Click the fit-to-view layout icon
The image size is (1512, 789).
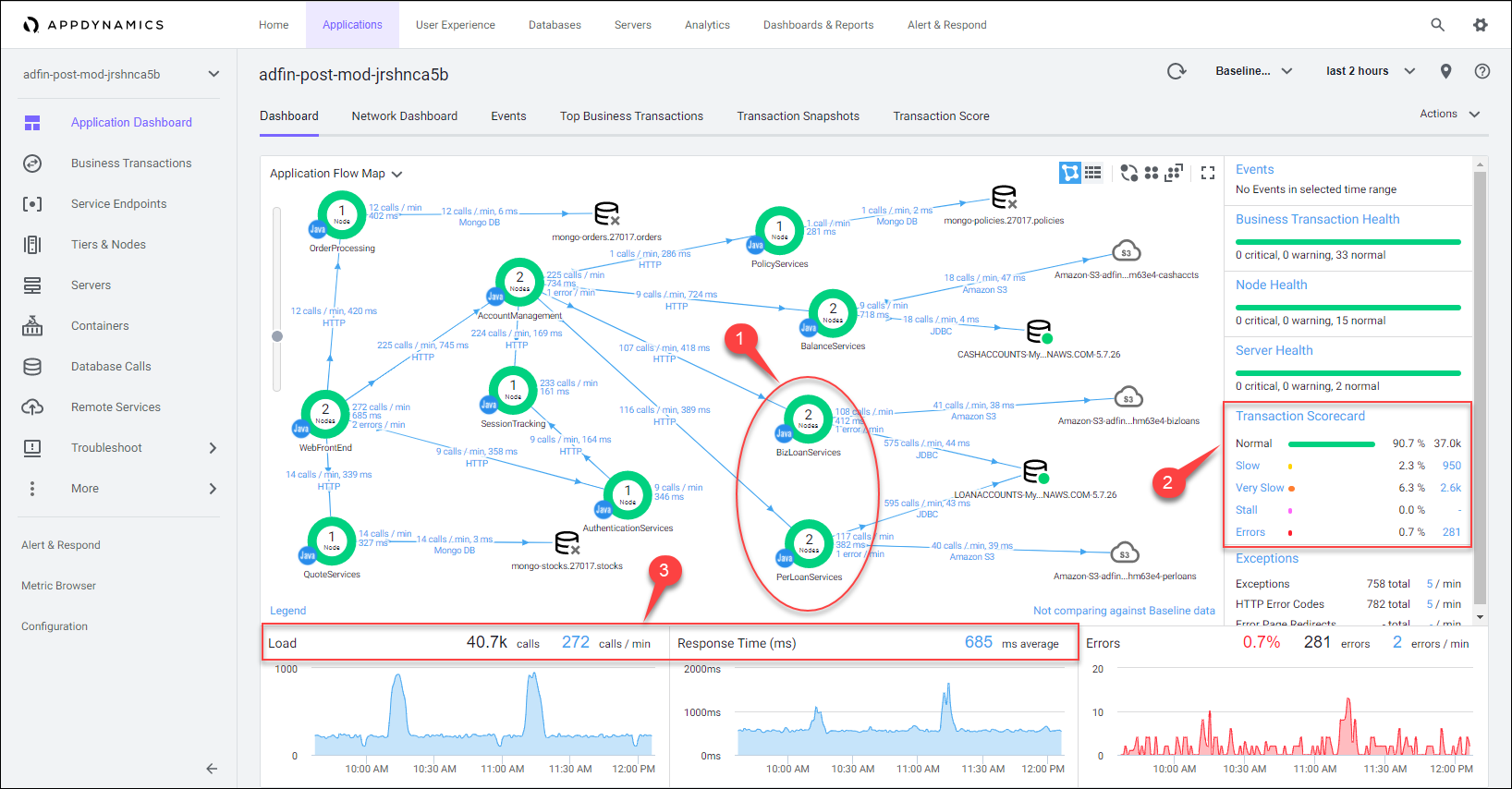(1175, 173)
